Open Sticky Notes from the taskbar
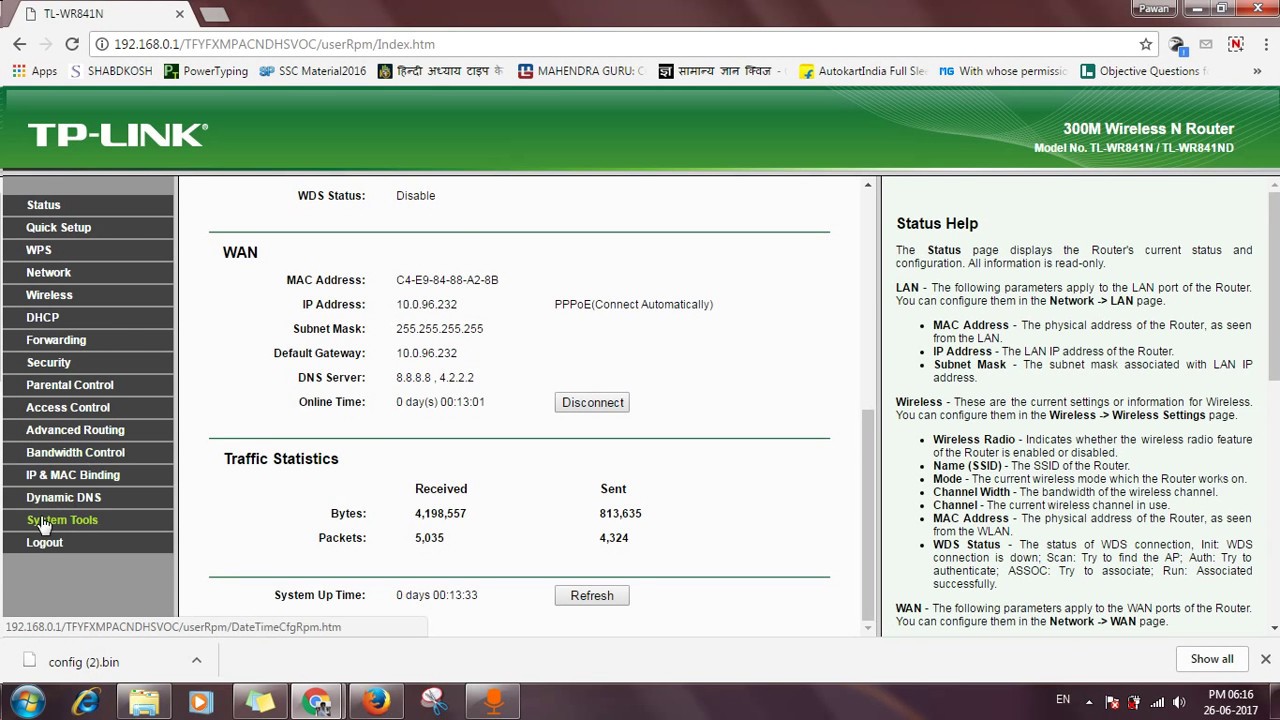1280x720 pixels. pyautogui.click(x=259, y=702)
